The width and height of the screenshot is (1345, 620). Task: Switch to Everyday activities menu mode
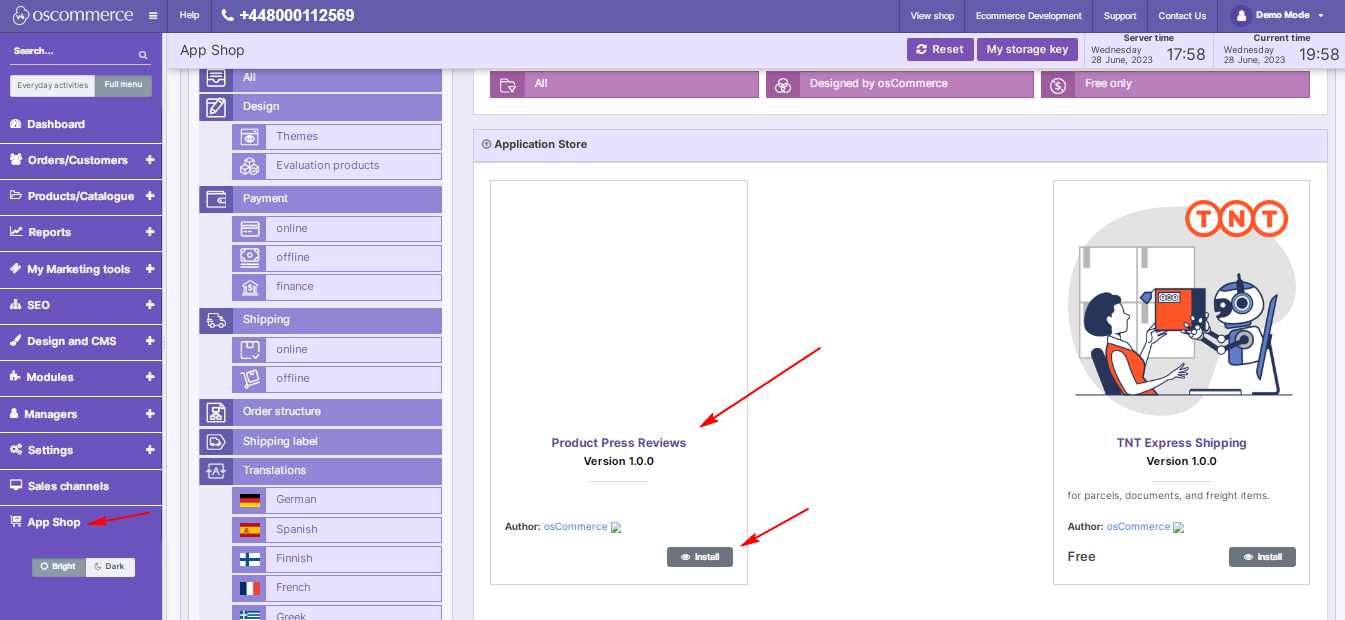[x=53, y=85]
